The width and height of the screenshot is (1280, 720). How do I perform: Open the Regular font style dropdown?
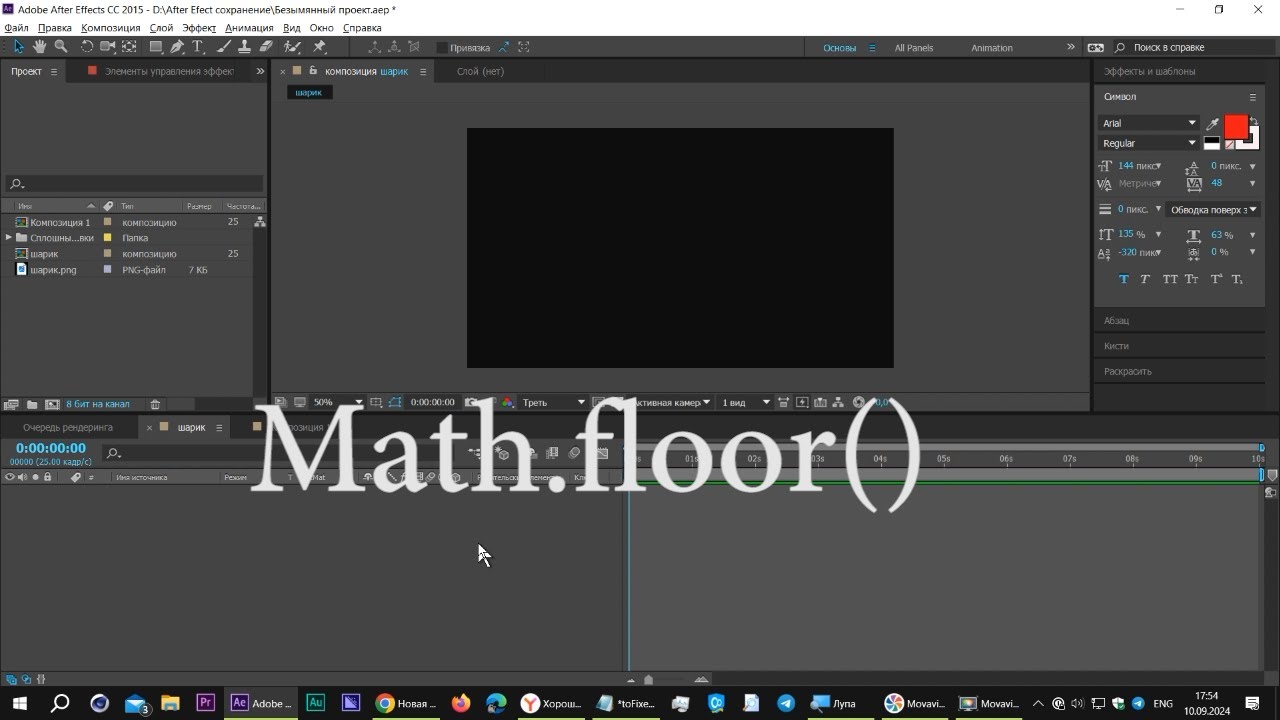pos(1148,143)
